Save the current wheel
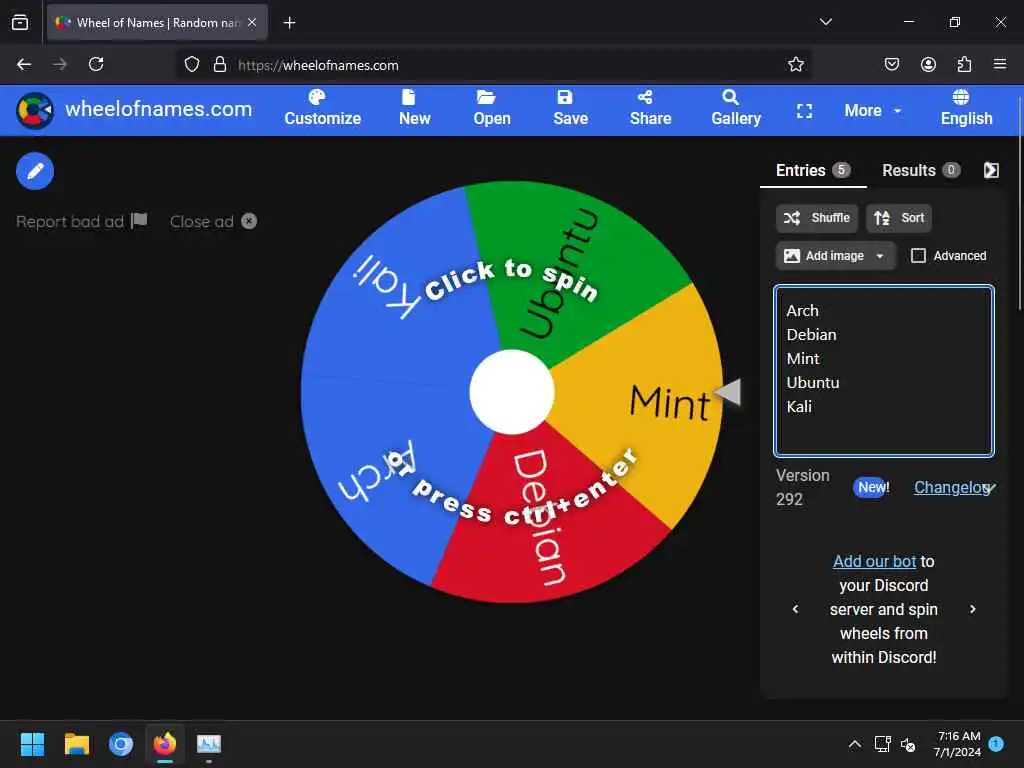Screen dimensions: 1024x768 coord(570,109)
